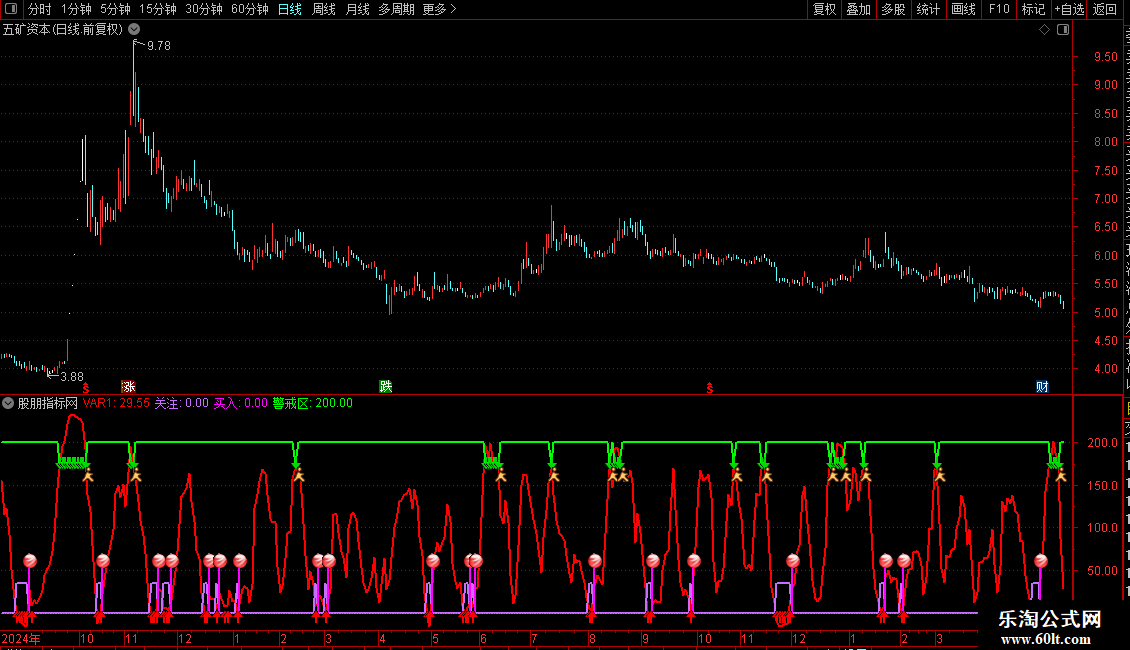Click the diamond icon in chart header

pos(1044,30)
